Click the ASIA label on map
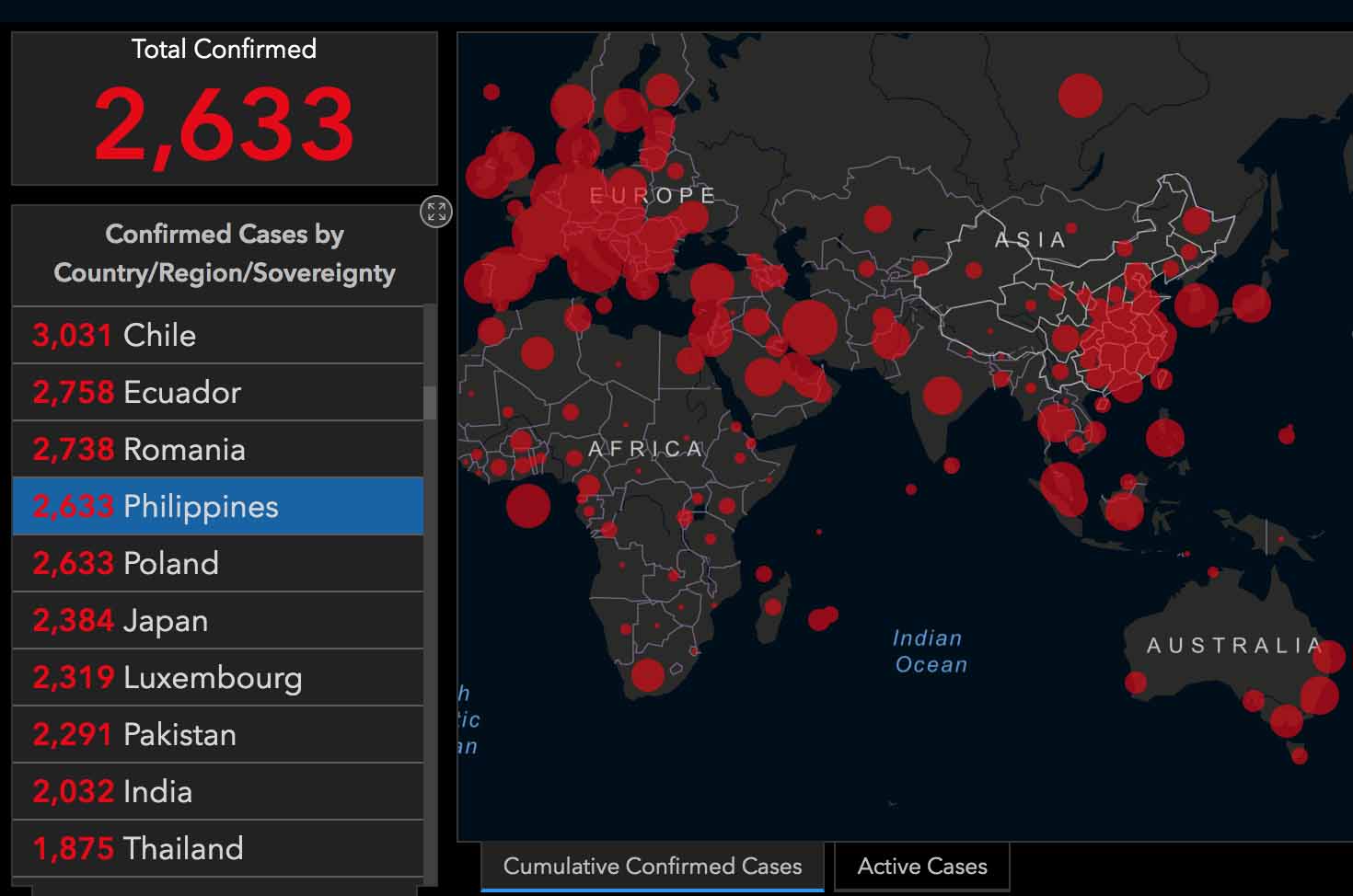This screenshot has height=896, width=1353. coord(1031,240)
